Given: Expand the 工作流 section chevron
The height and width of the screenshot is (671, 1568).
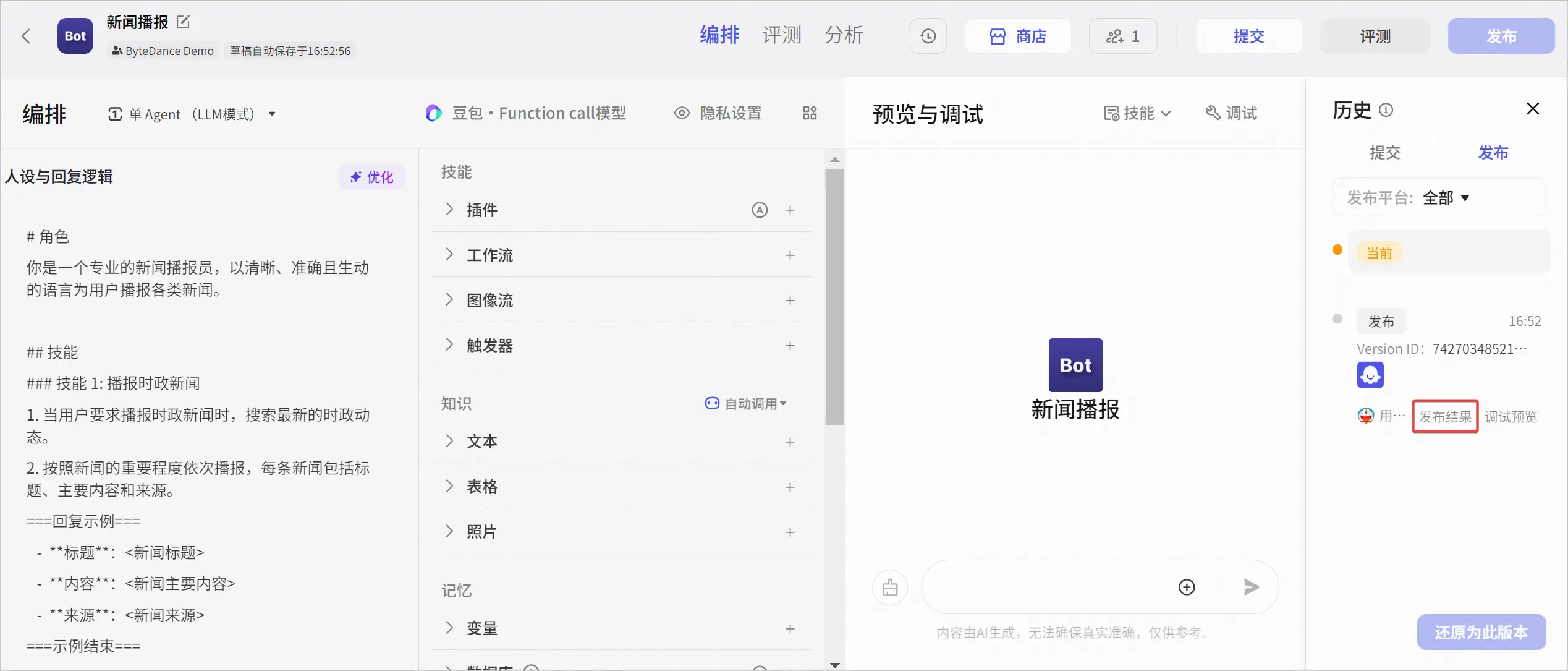Looking at the screenshot, I should [x=449, y=254].
